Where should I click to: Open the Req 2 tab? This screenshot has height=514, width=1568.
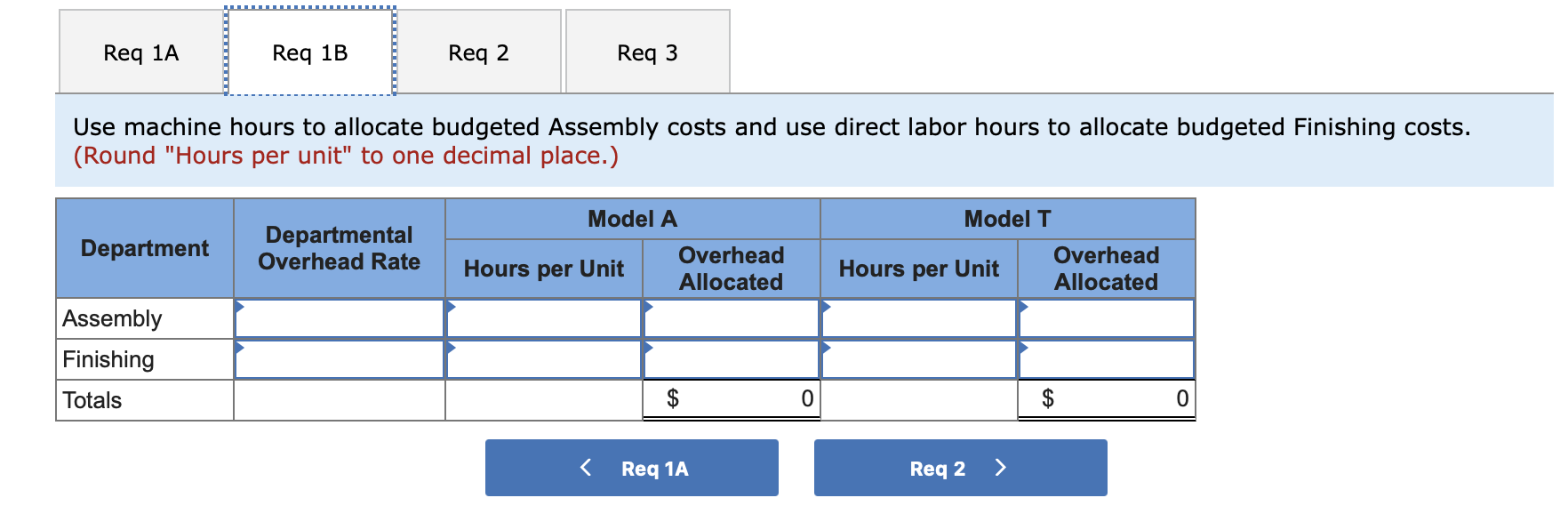(x=478, y=52)
